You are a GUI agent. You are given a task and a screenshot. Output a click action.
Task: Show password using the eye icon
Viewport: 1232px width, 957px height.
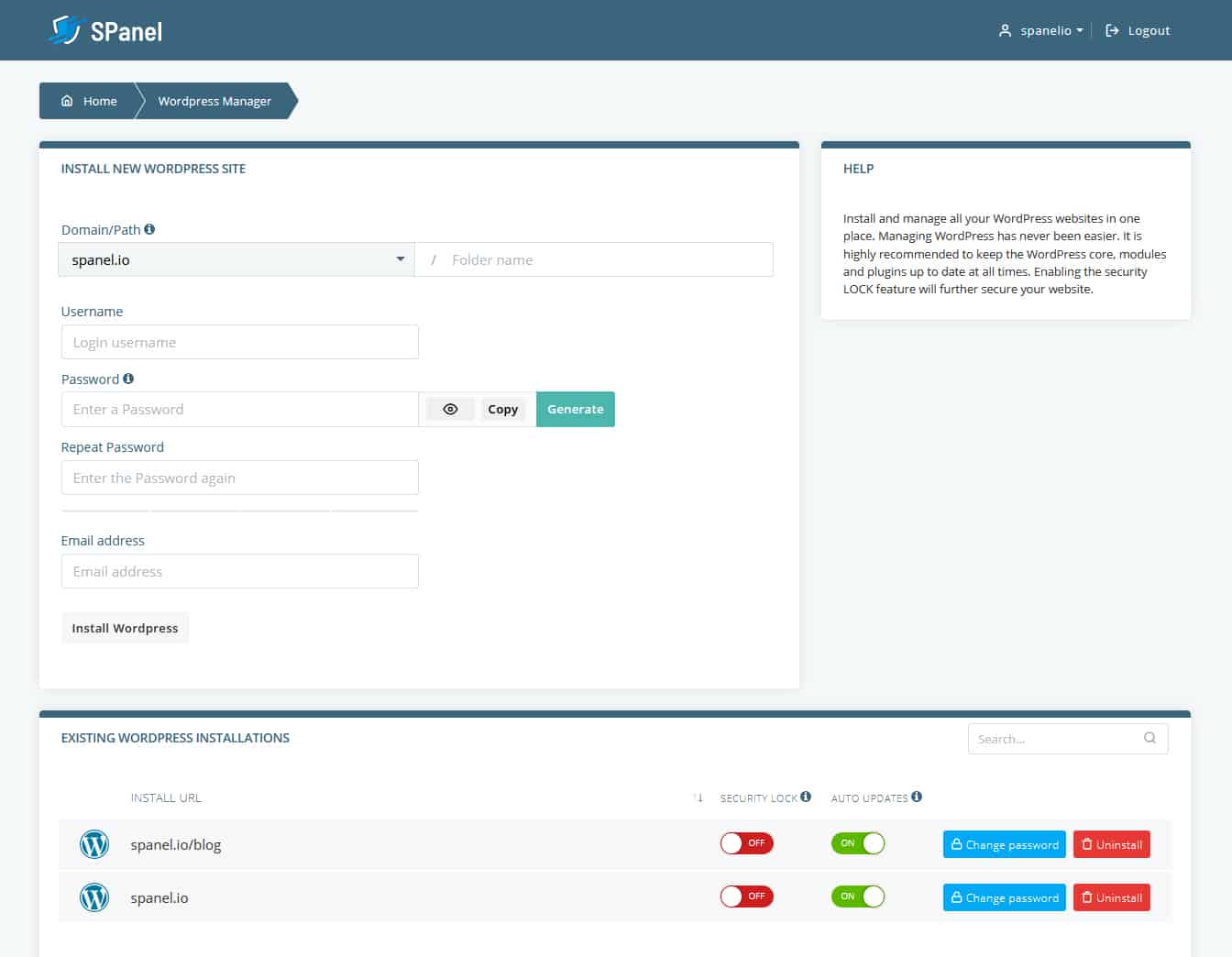pyautogui.click(x=450, y=410)
